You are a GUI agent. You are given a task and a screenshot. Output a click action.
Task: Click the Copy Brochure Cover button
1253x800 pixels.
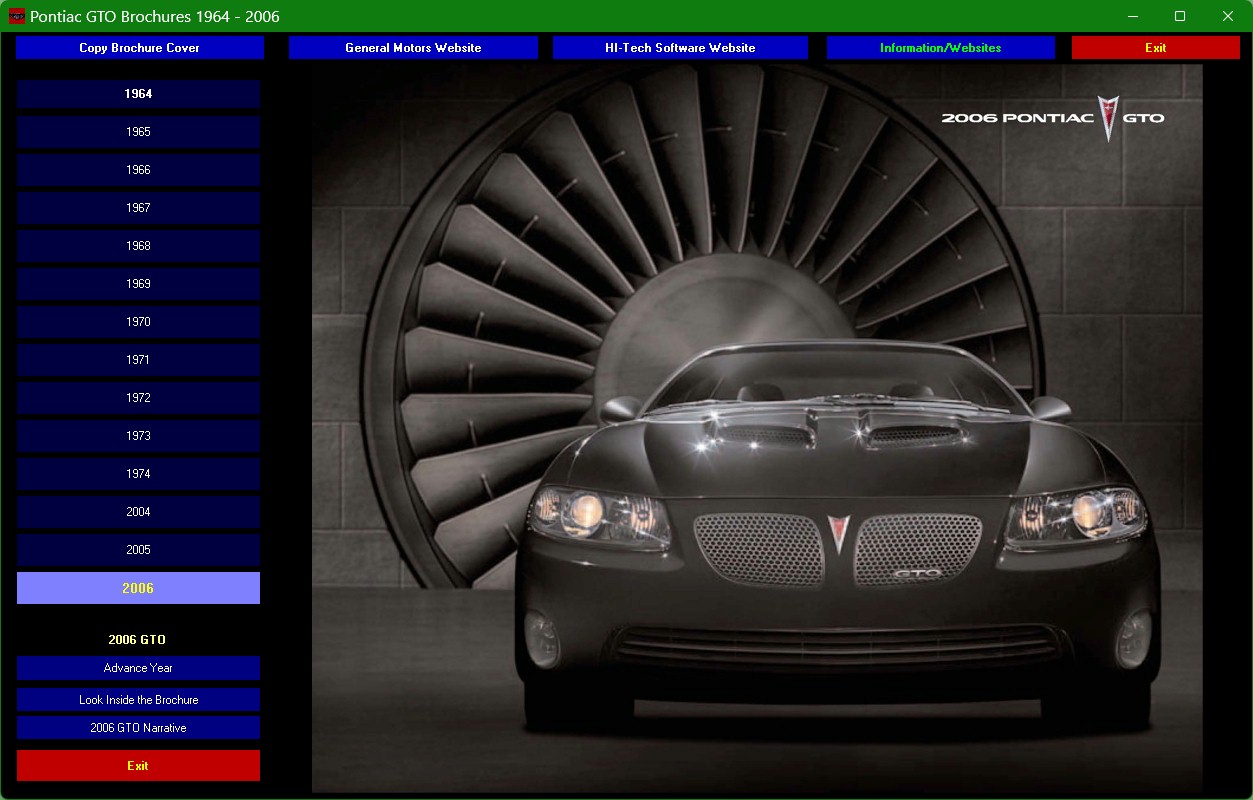pos(140,48)
